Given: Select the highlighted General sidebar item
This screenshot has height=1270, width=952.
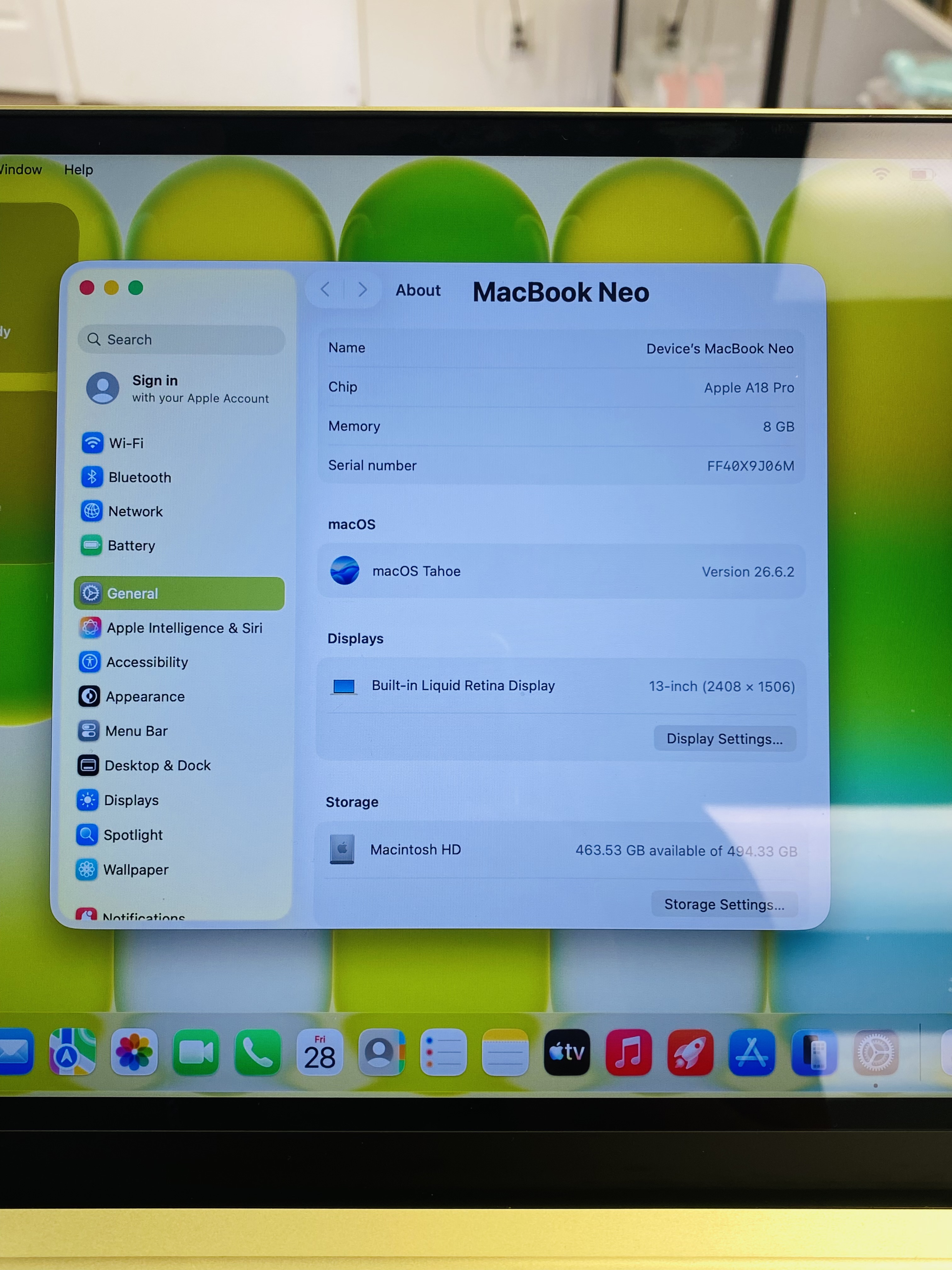Looking at the screenshot, I should pos(179,593).
